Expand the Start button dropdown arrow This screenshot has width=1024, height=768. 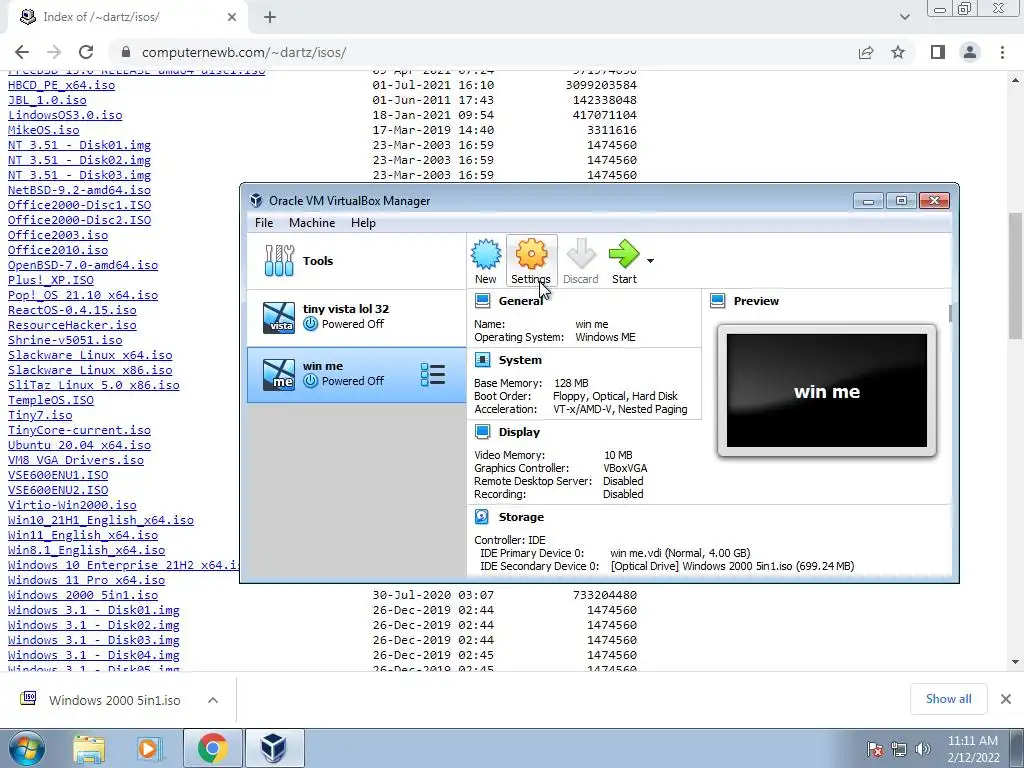650,261
